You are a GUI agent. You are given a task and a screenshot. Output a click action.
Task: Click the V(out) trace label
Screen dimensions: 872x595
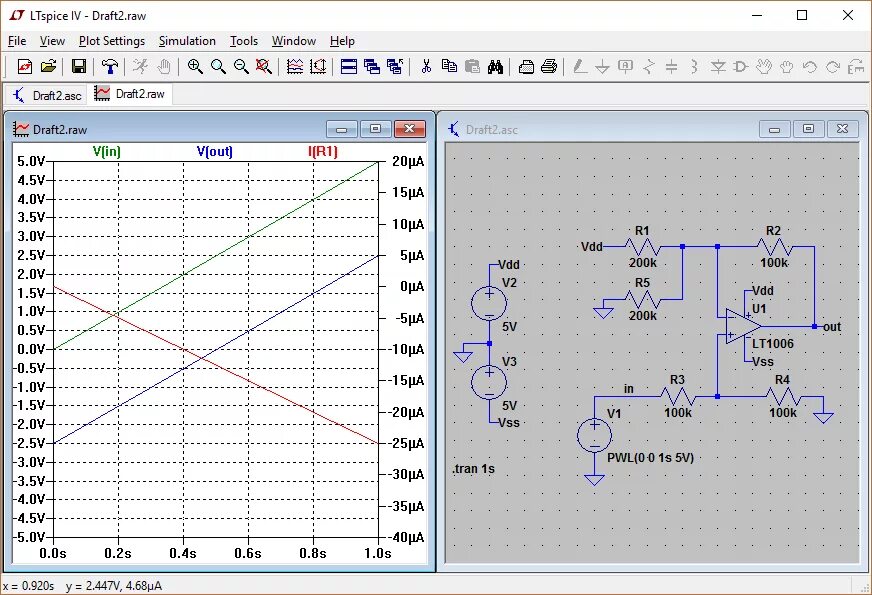point(215,151)
